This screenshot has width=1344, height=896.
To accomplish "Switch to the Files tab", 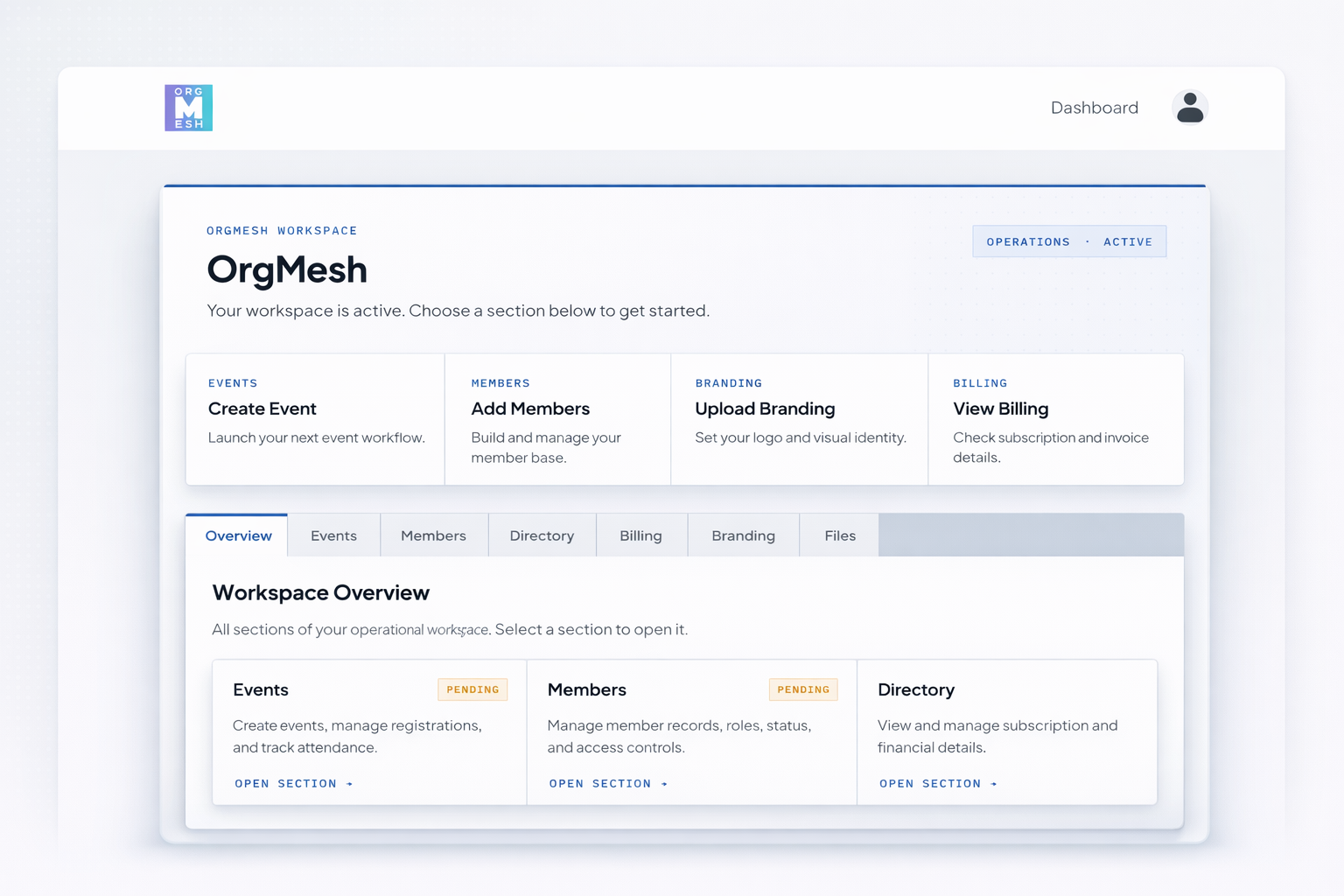I will tap(839, 535).
